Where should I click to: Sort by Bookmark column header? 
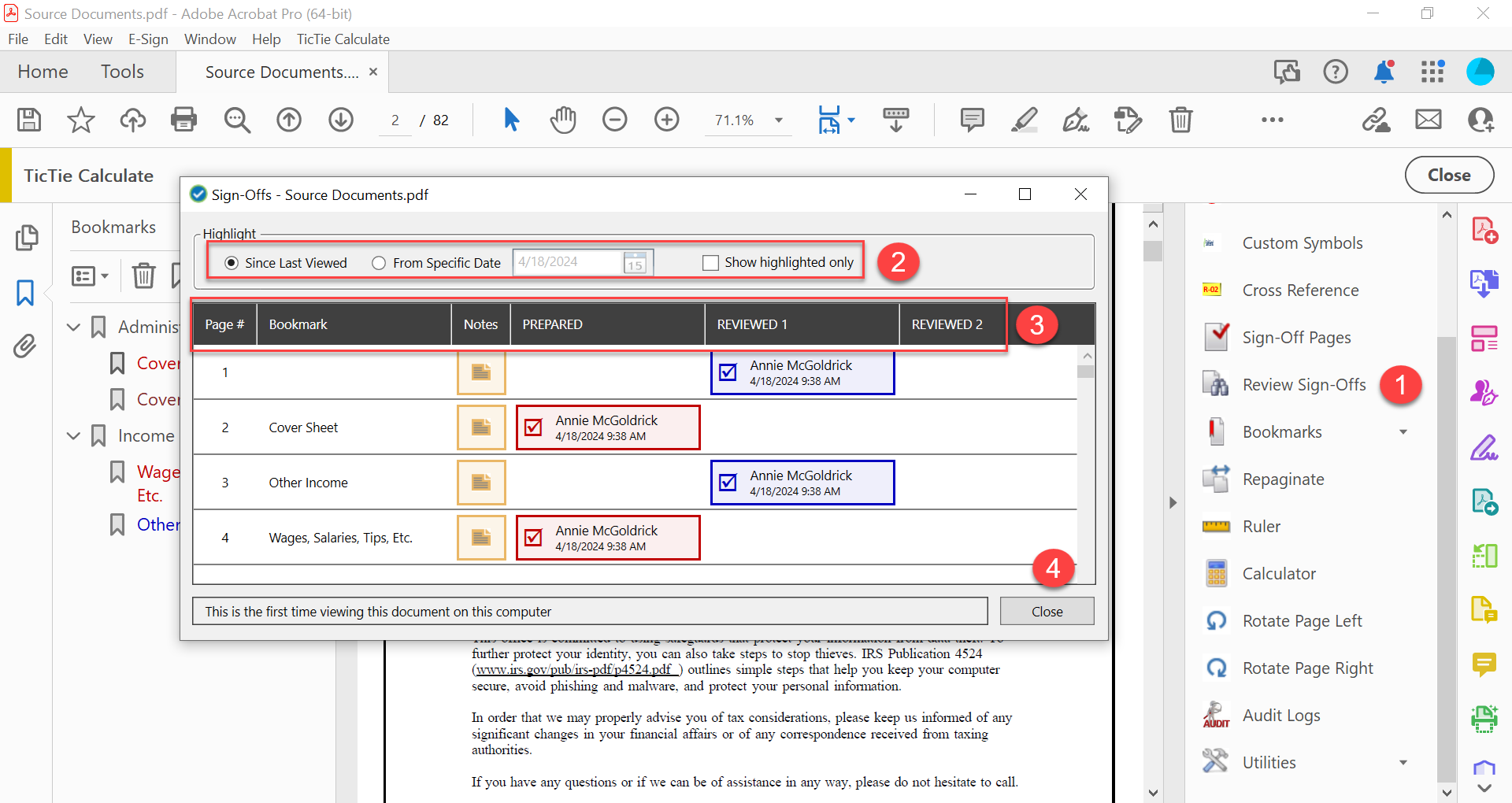pyautogui.click(x=354, y=324)
